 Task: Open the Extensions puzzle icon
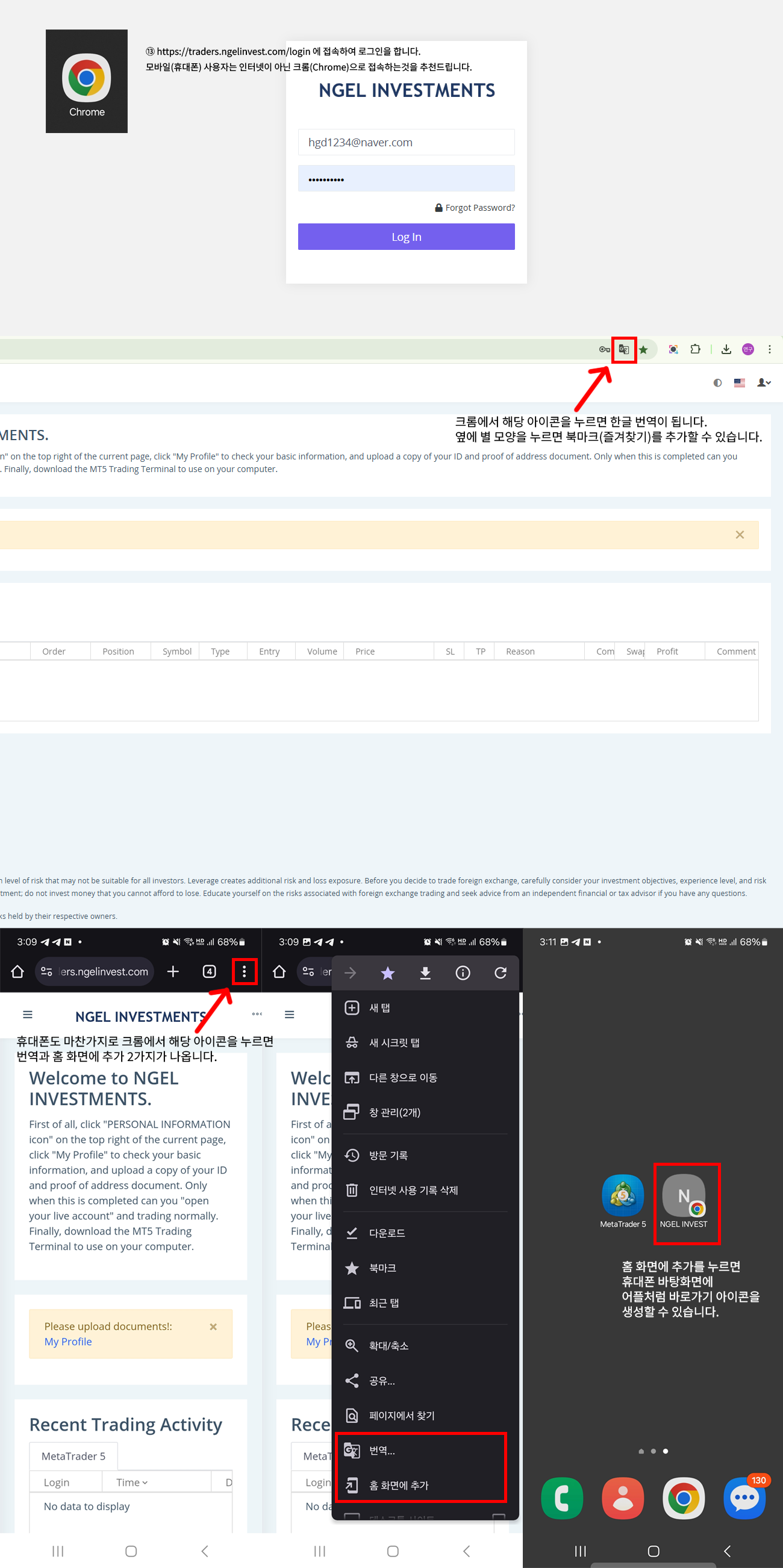[x=695, y=349]
